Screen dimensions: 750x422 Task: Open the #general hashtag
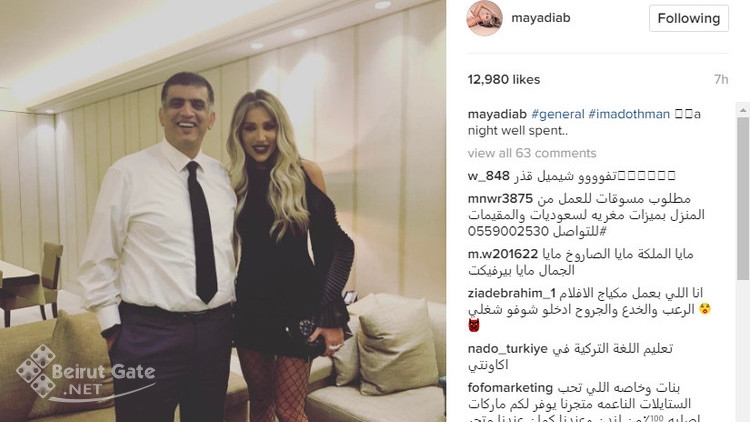click(558, 114)
